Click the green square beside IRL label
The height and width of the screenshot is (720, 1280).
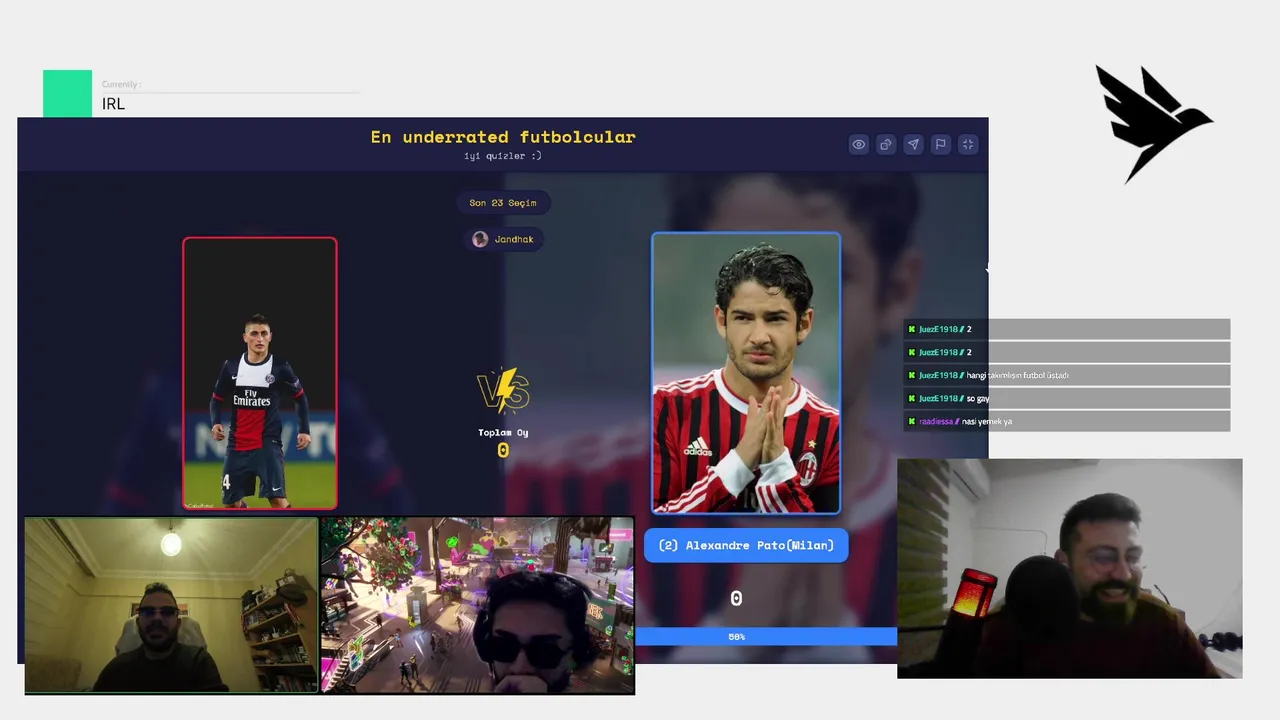67,93
